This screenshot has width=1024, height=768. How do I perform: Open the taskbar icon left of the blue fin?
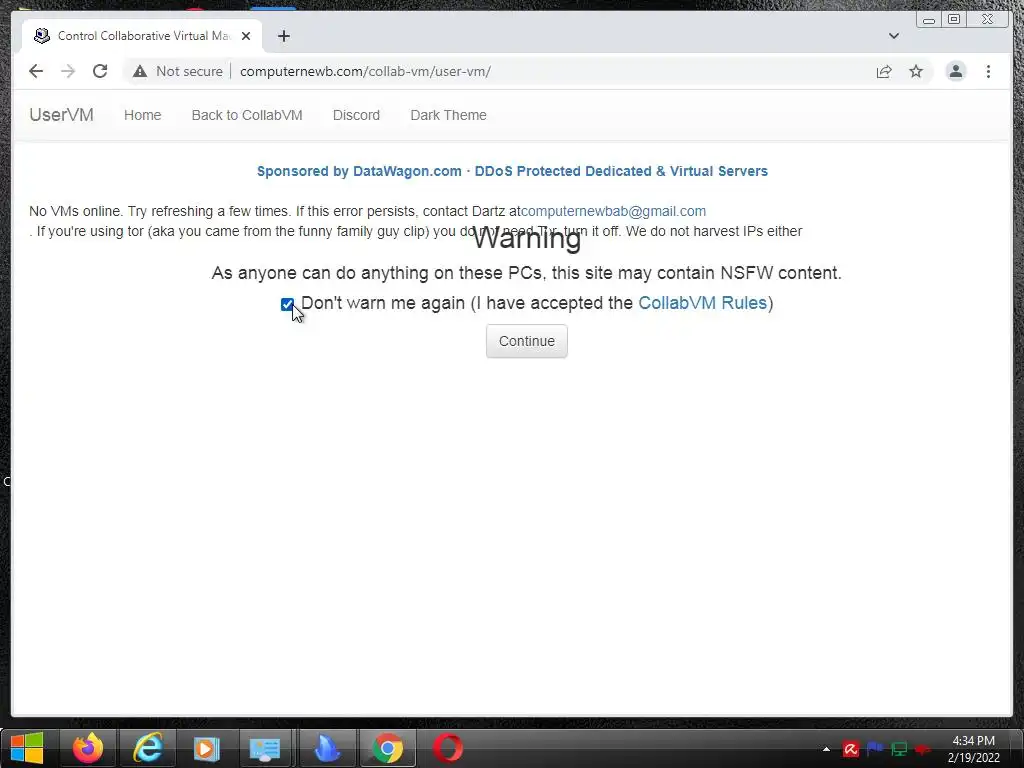click(265, 748)
